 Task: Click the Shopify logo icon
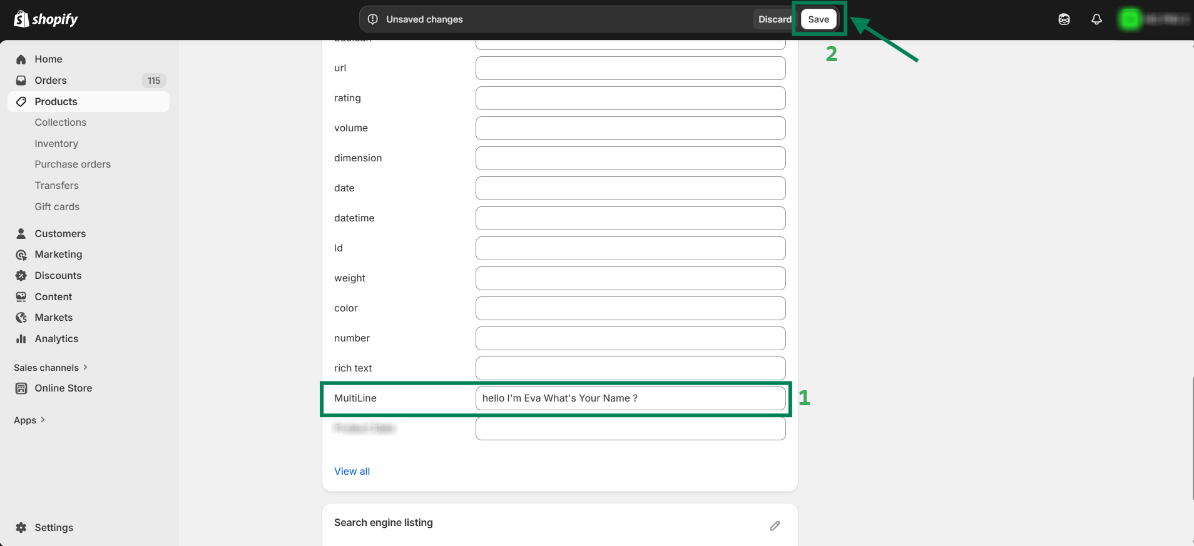(21, 19)
